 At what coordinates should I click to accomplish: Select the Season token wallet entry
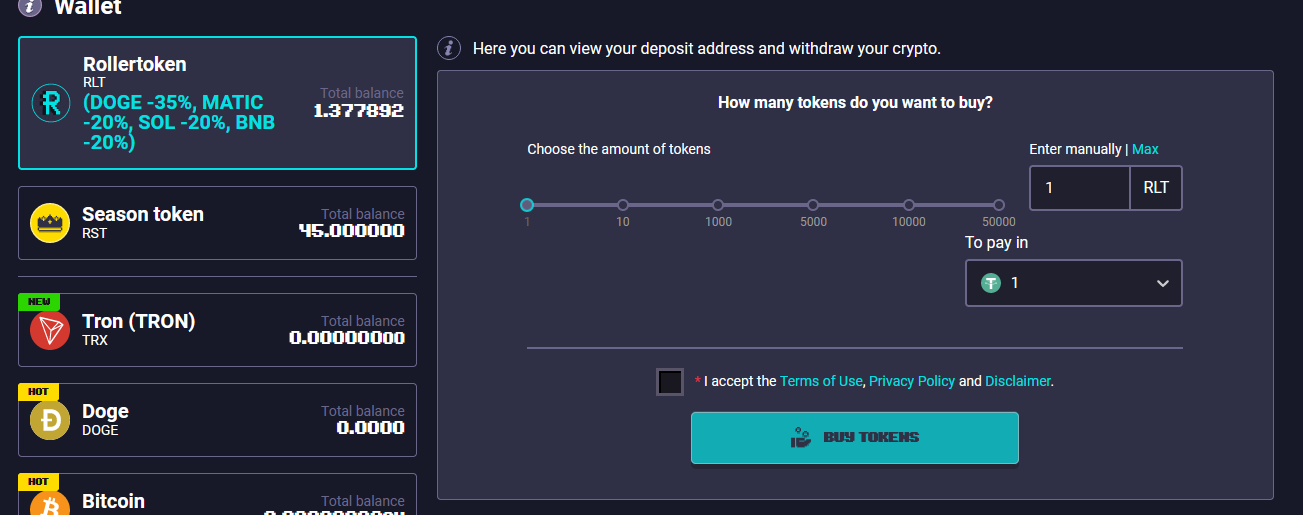pyautogui.click(x=217, y=223)
